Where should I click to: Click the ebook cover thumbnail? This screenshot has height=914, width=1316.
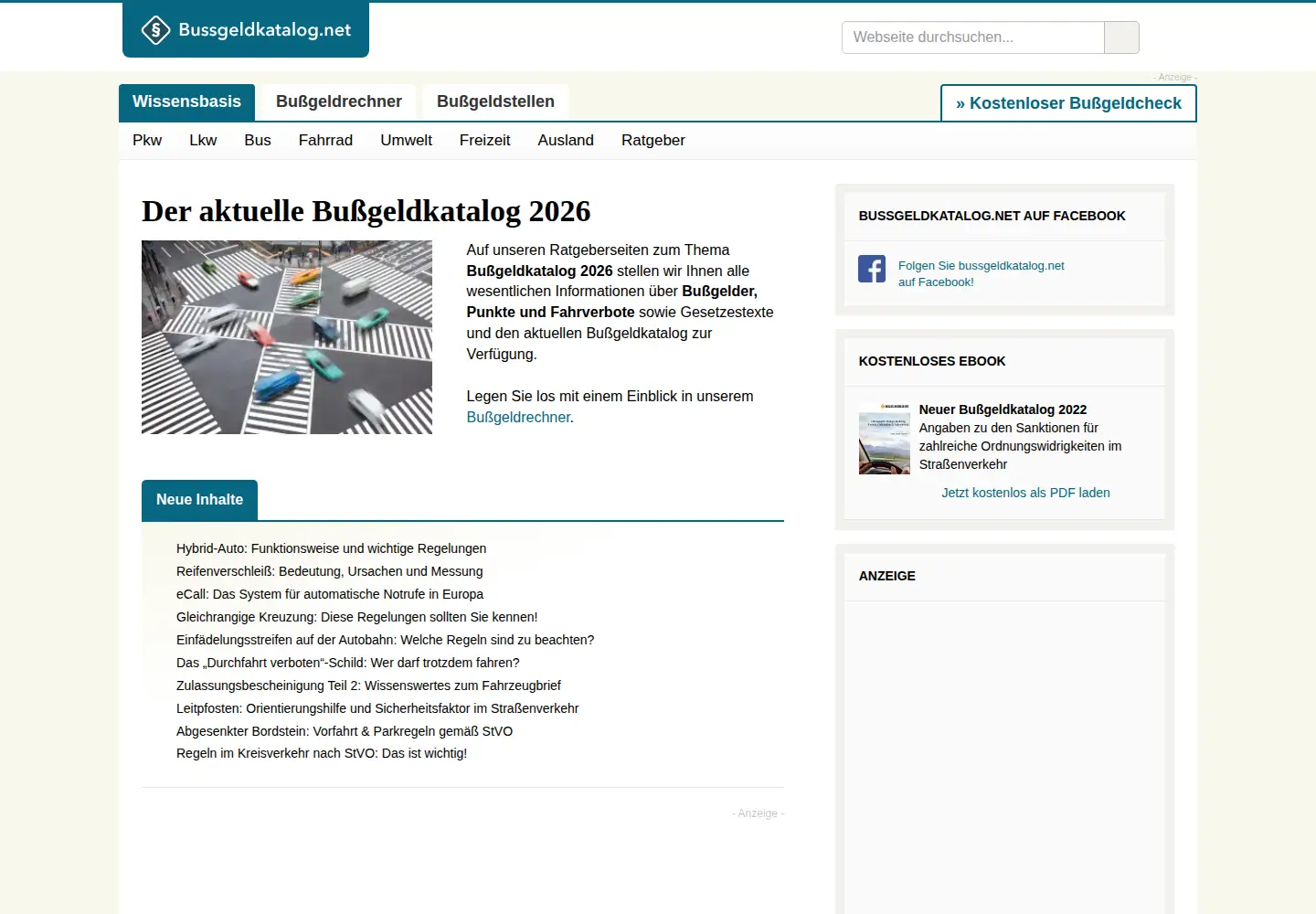click(x=885, y=438)
